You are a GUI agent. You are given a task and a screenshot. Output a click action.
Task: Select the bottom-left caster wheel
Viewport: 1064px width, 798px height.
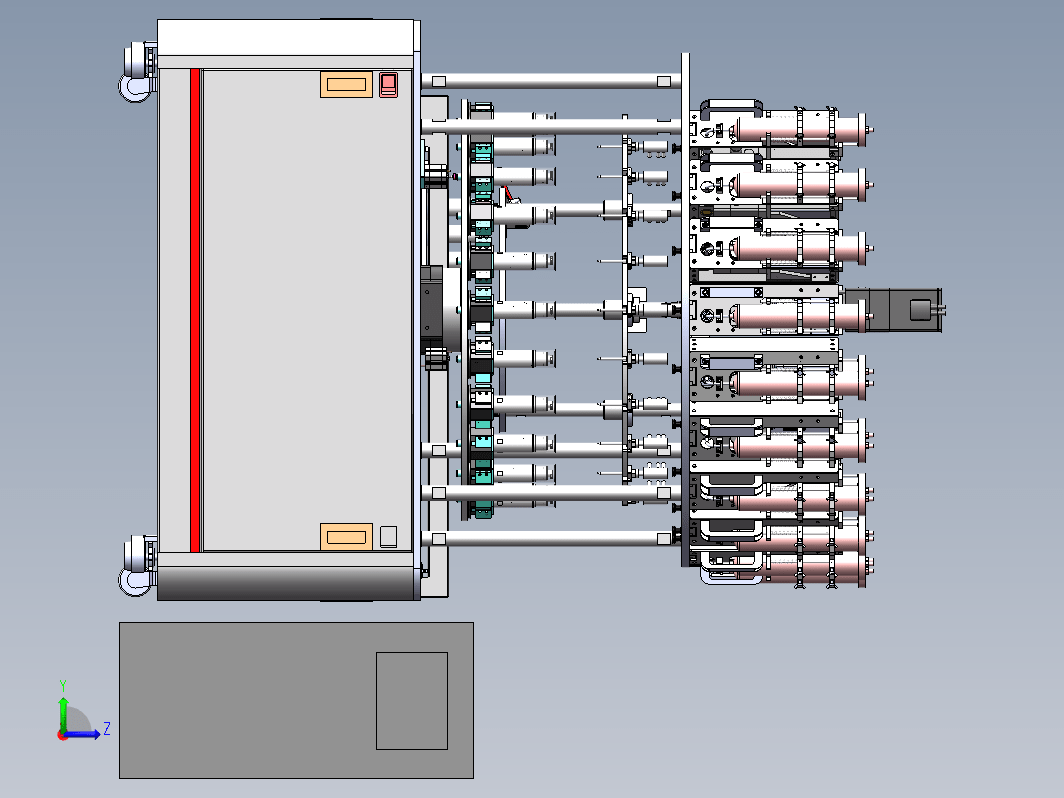[x=138, y=566]
